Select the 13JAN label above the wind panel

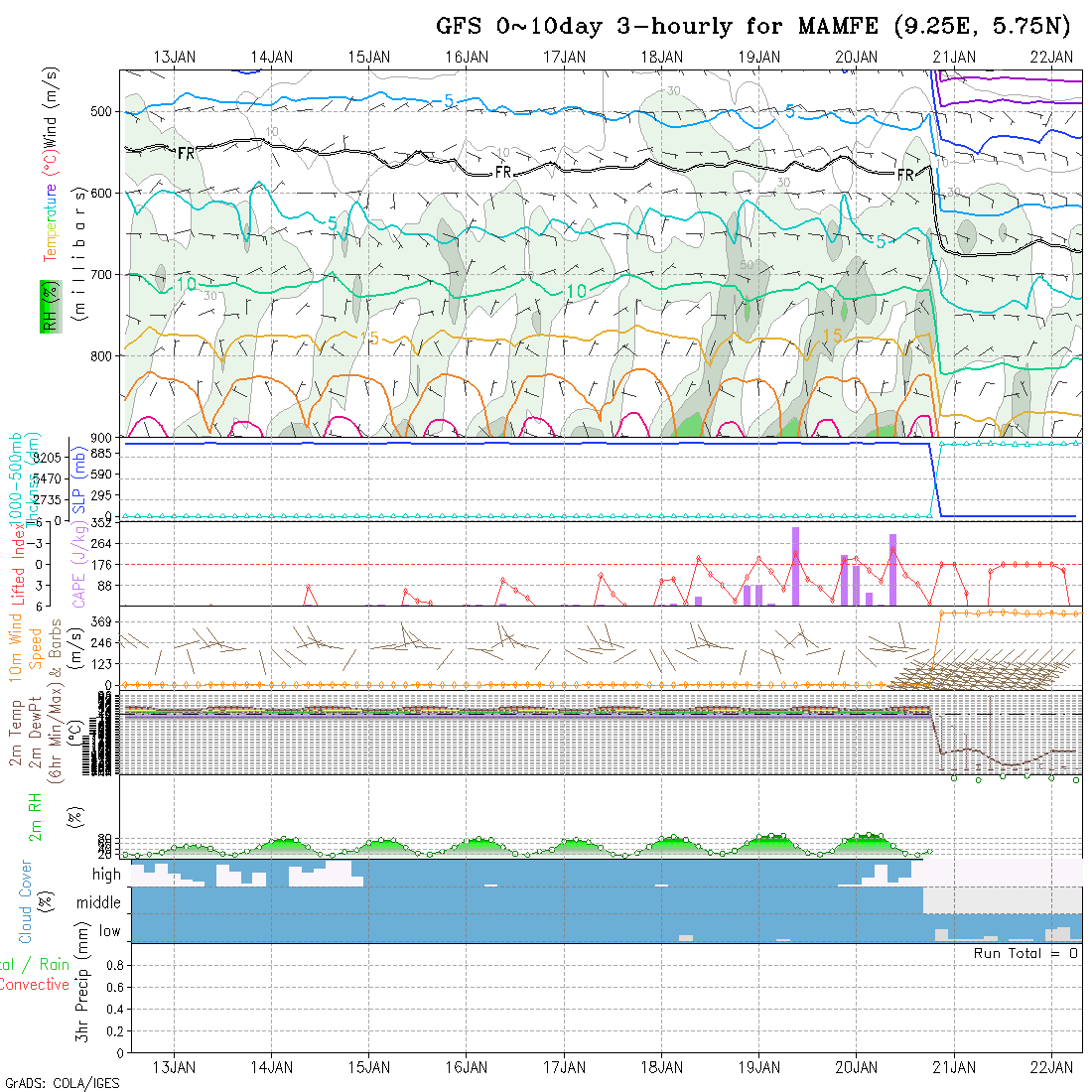tap(174, 58)
